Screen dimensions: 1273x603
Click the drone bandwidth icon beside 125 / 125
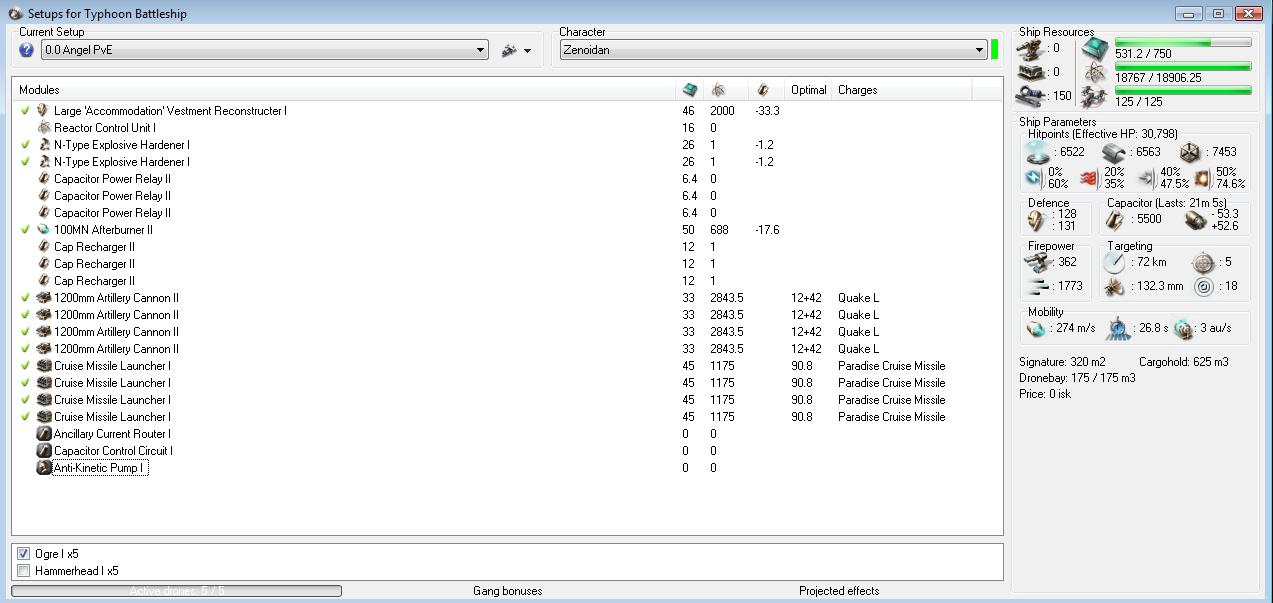1095,96
